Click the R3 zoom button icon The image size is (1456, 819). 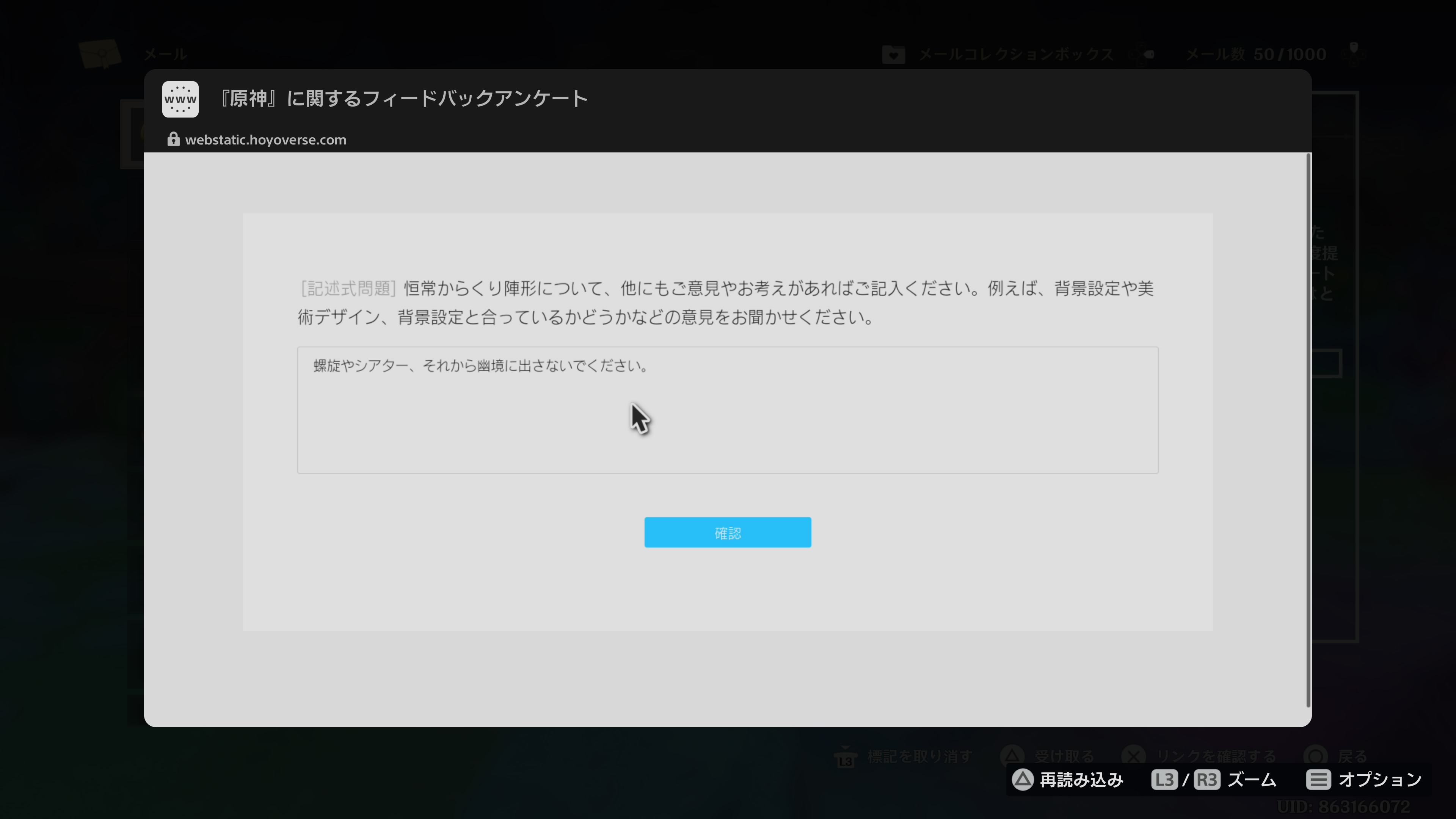click(1207, 780)
